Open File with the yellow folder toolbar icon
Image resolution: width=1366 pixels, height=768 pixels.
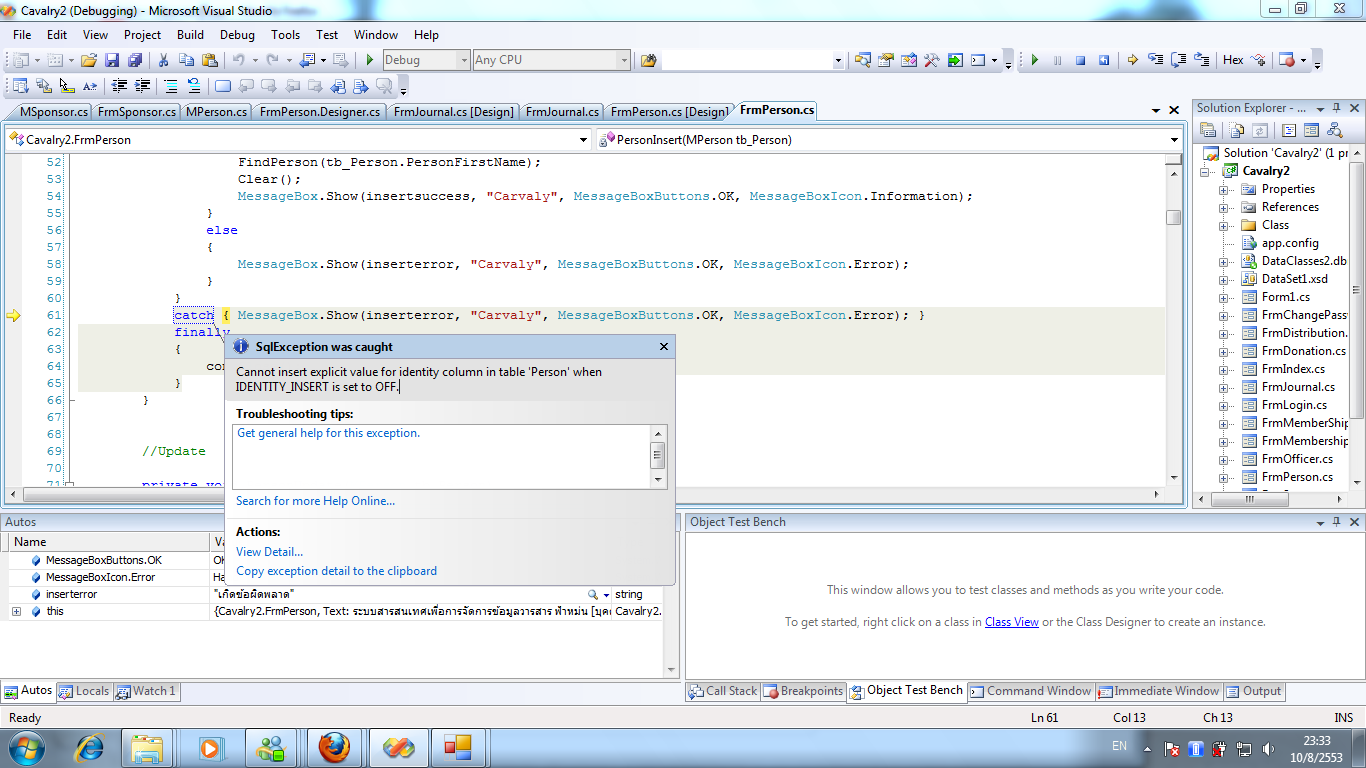89,60
